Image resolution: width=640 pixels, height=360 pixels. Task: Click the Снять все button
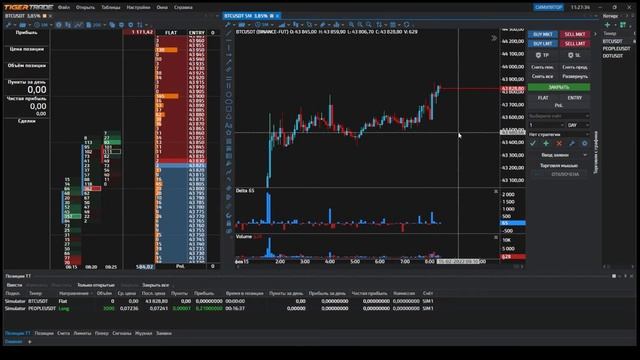(542, 76)
